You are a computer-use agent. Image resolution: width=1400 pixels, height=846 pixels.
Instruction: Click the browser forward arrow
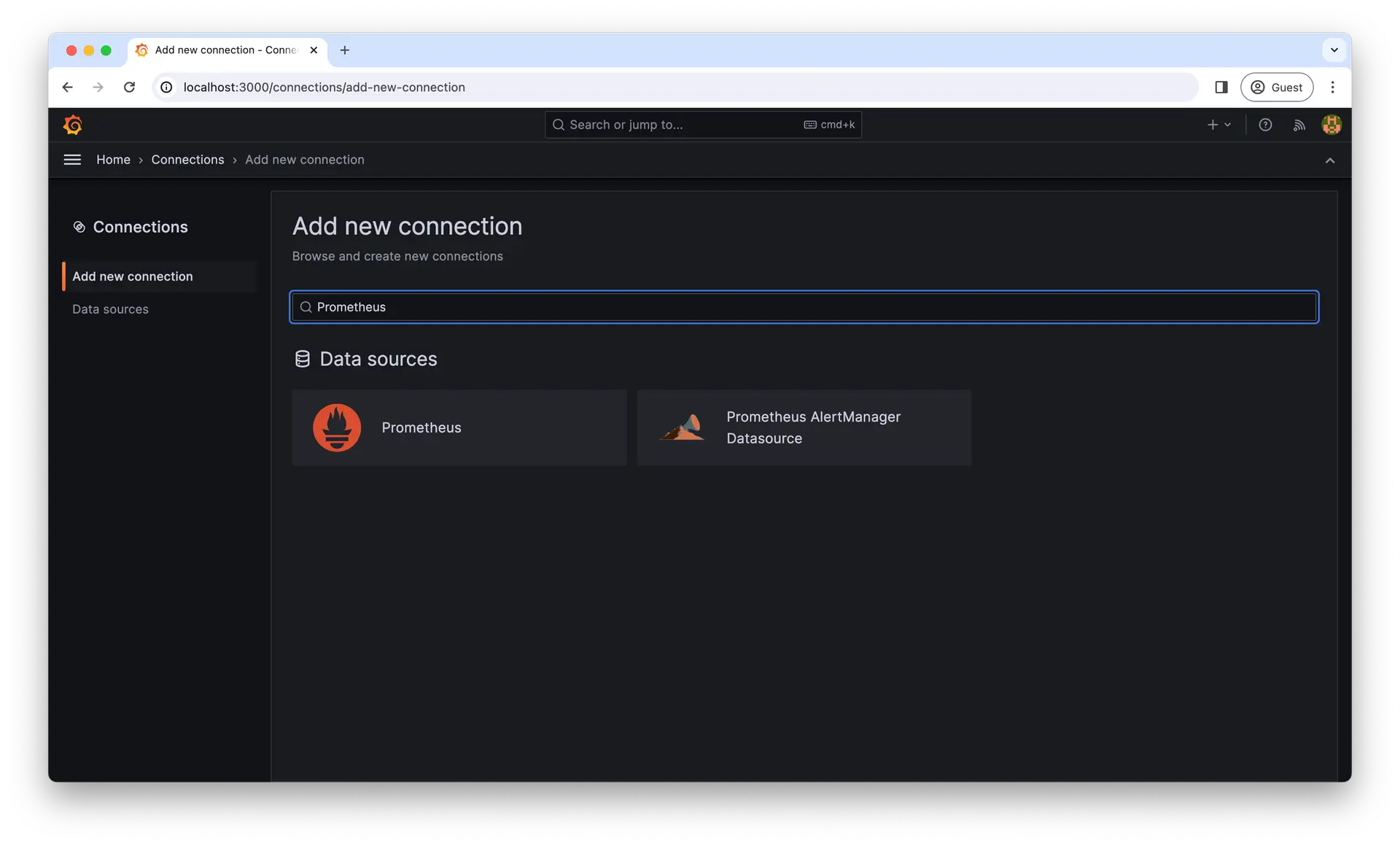coord(98,88)
